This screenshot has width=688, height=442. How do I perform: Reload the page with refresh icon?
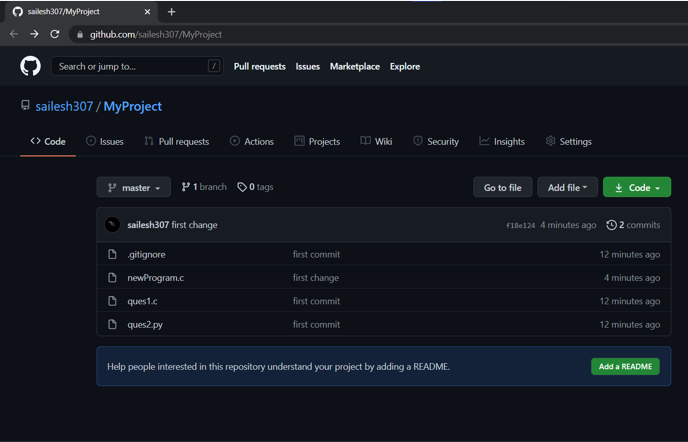(54, 34)
